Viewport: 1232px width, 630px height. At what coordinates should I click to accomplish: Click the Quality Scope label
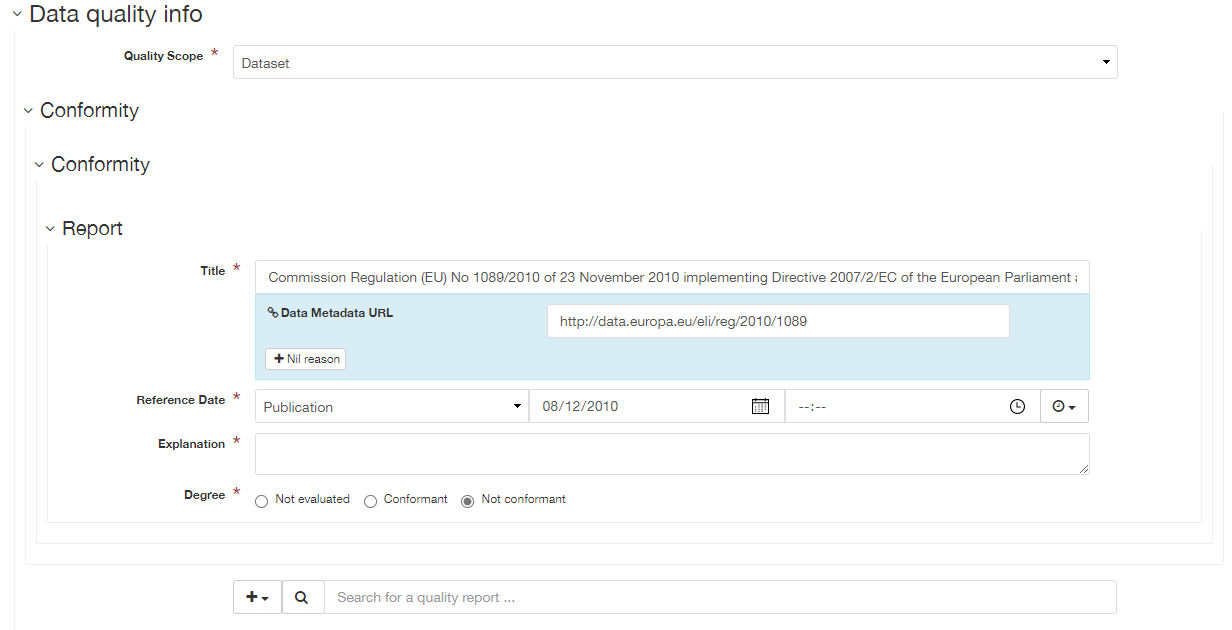164,56
